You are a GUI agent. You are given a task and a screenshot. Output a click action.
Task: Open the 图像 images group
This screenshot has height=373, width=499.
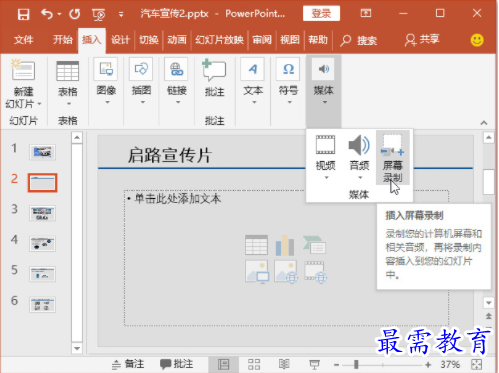tap(106, 82)
